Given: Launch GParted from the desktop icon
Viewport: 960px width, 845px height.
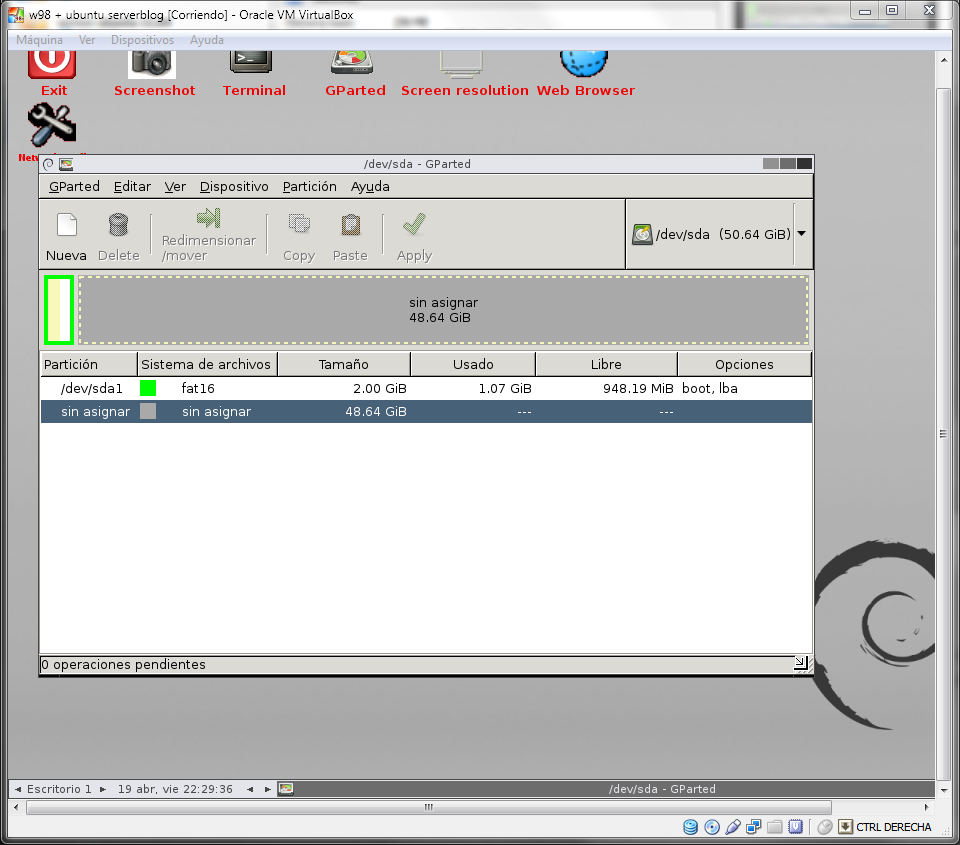Looking at the screenshot, I should click(x=352, y=62).
